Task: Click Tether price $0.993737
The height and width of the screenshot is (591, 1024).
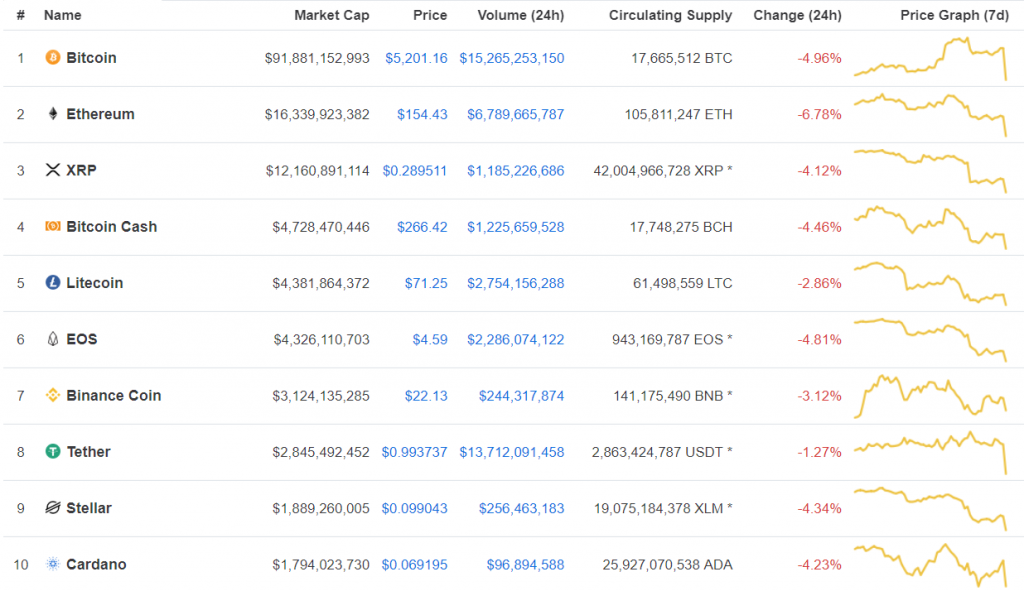Action: click(x=415, y=452)
